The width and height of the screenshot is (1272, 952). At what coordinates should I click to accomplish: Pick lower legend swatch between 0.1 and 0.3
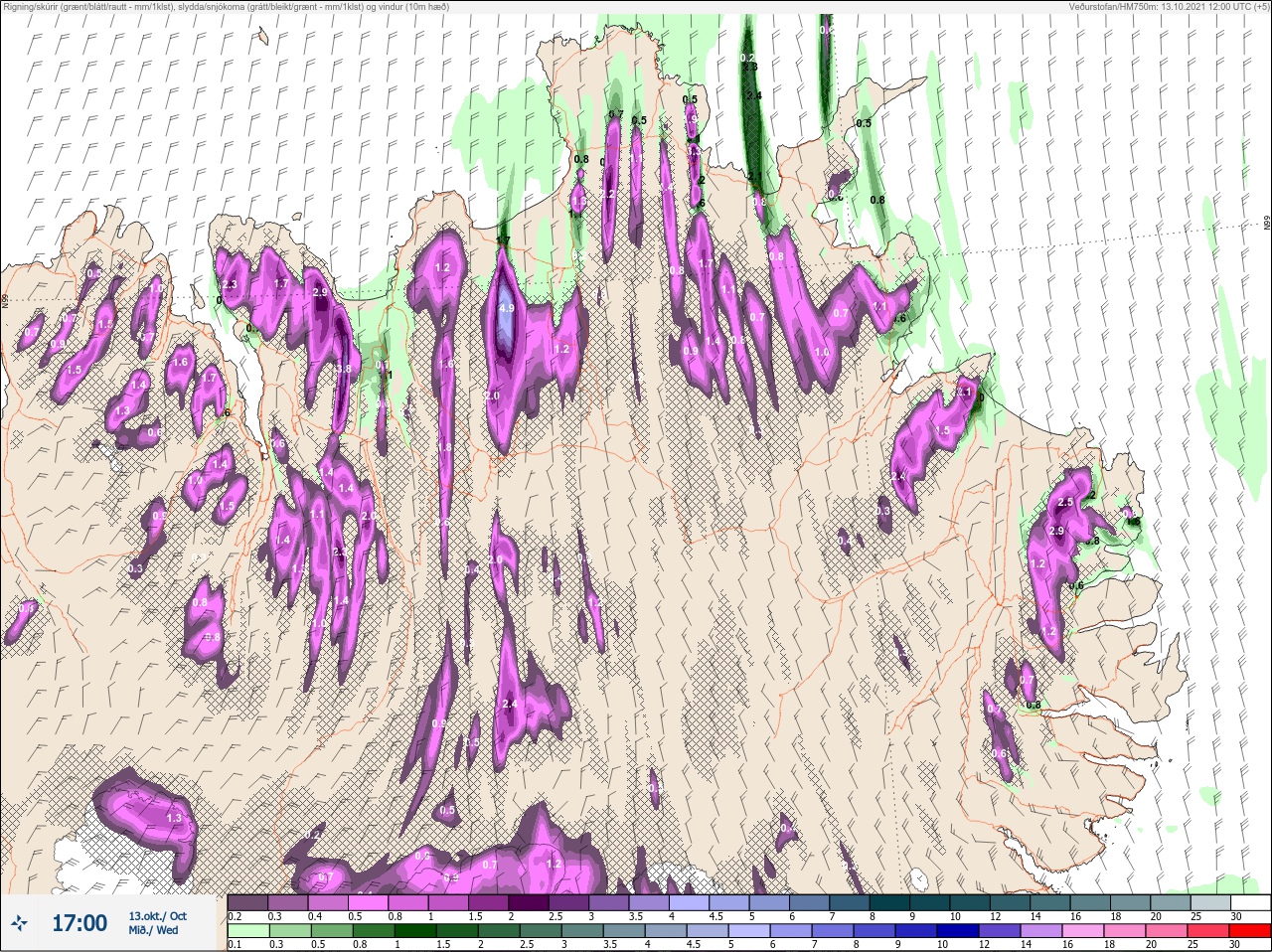(x=249, y=931)
